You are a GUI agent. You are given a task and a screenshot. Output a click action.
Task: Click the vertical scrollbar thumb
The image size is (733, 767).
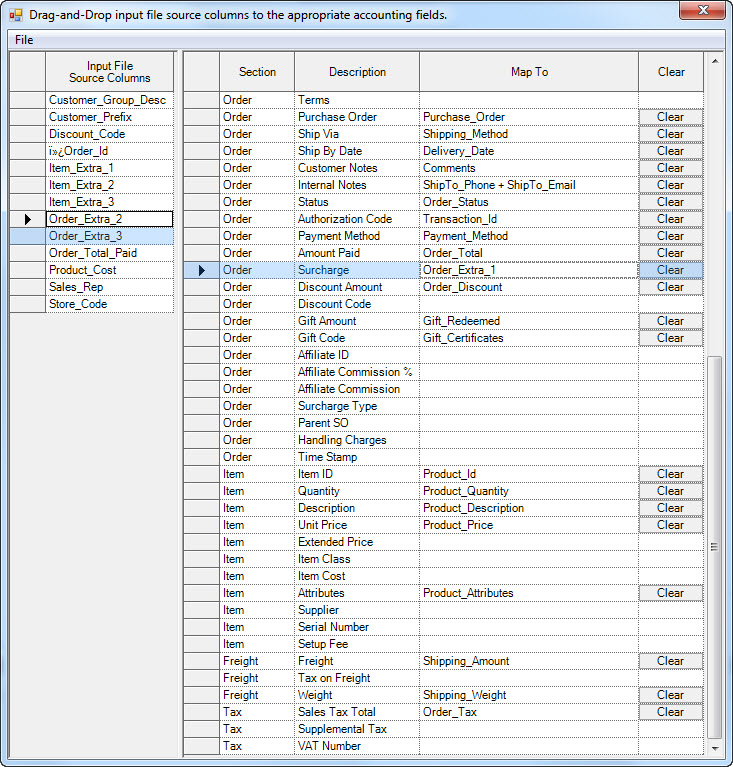[715, 547]
